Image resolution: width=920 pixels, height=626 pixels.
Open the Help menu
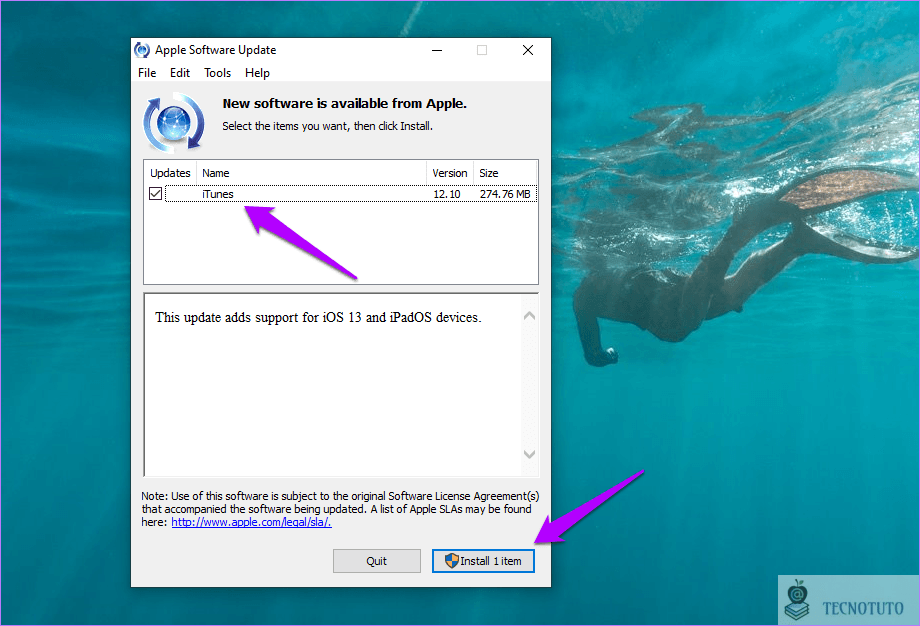pyautogui.click(x=257, y=73)
